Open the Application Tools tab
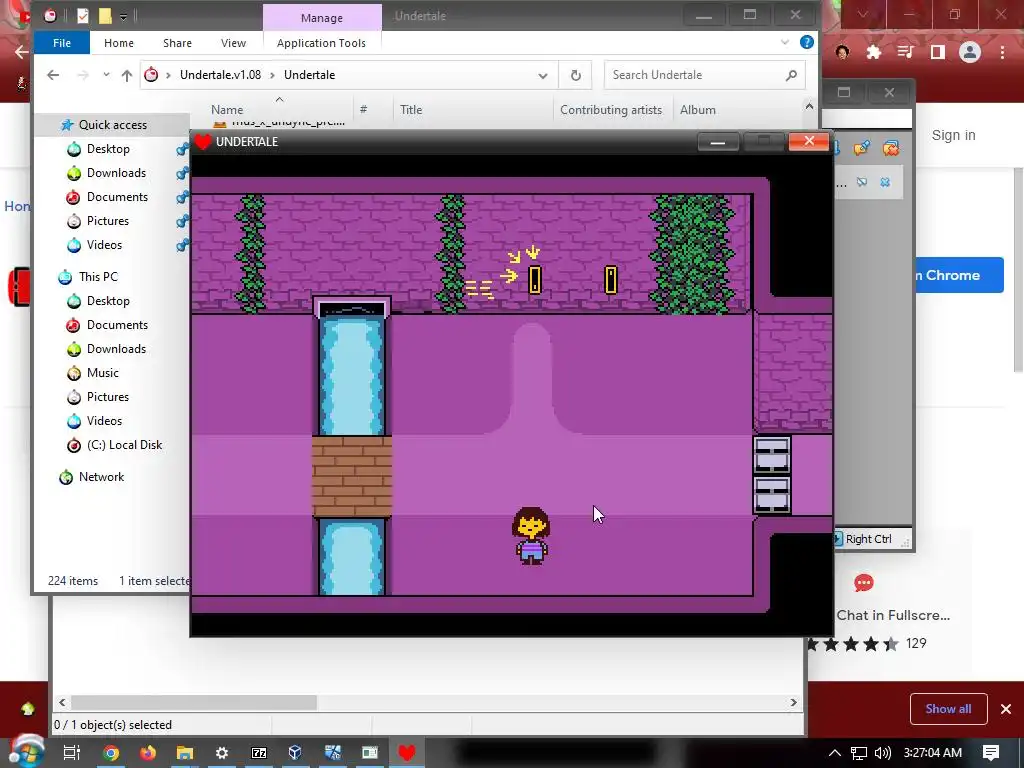This screenshot has width=1024, height=768. 321,43
